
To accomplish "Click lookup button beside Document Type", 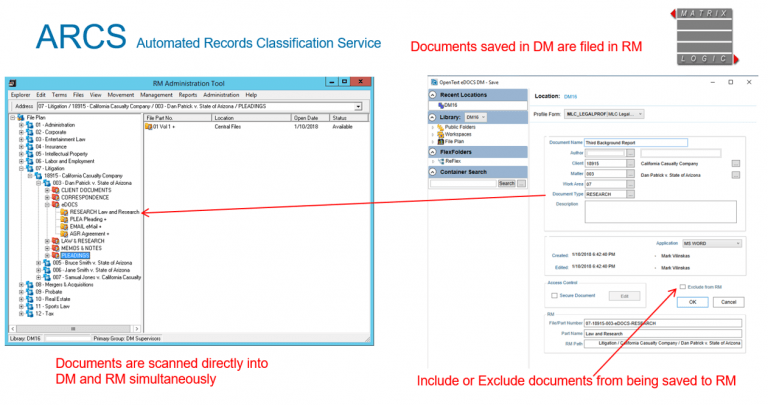I will point(630,194).
